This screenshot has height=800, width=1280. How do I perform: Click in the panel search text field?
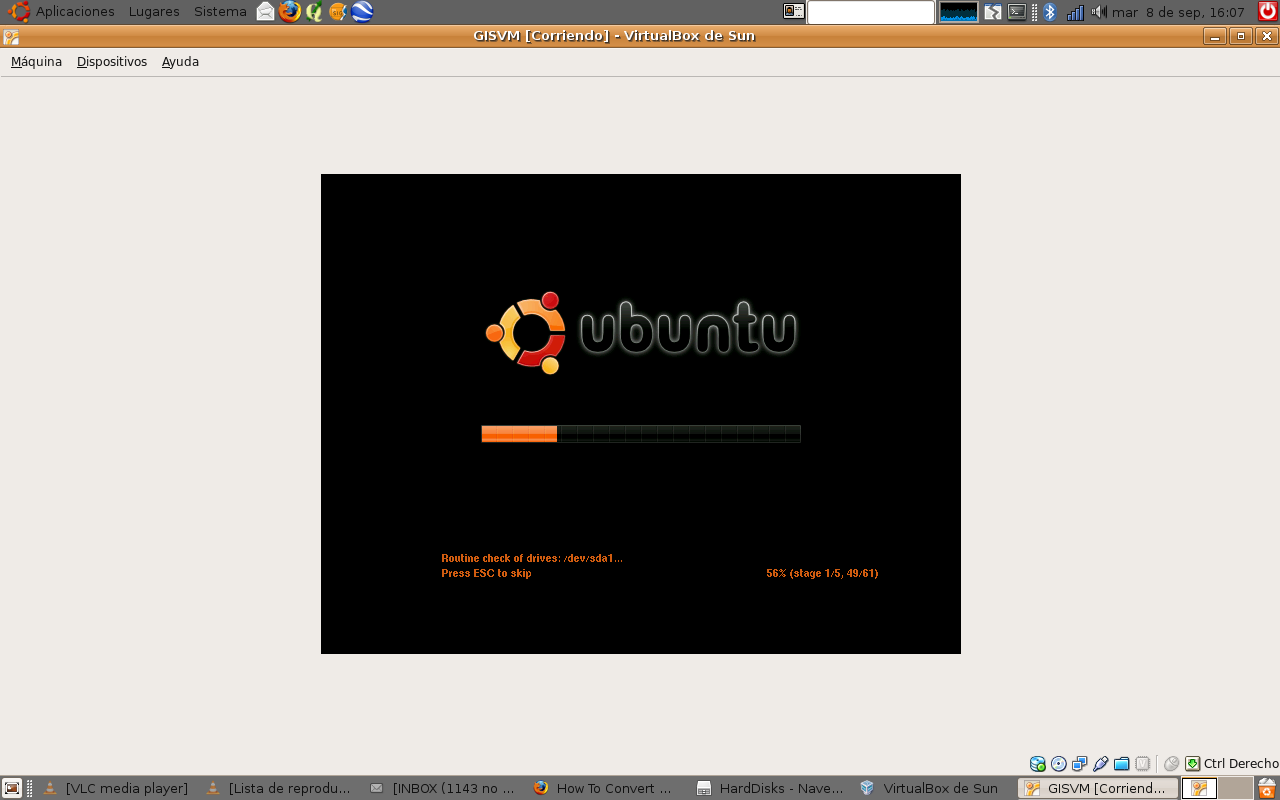click(x=871, y=12)
